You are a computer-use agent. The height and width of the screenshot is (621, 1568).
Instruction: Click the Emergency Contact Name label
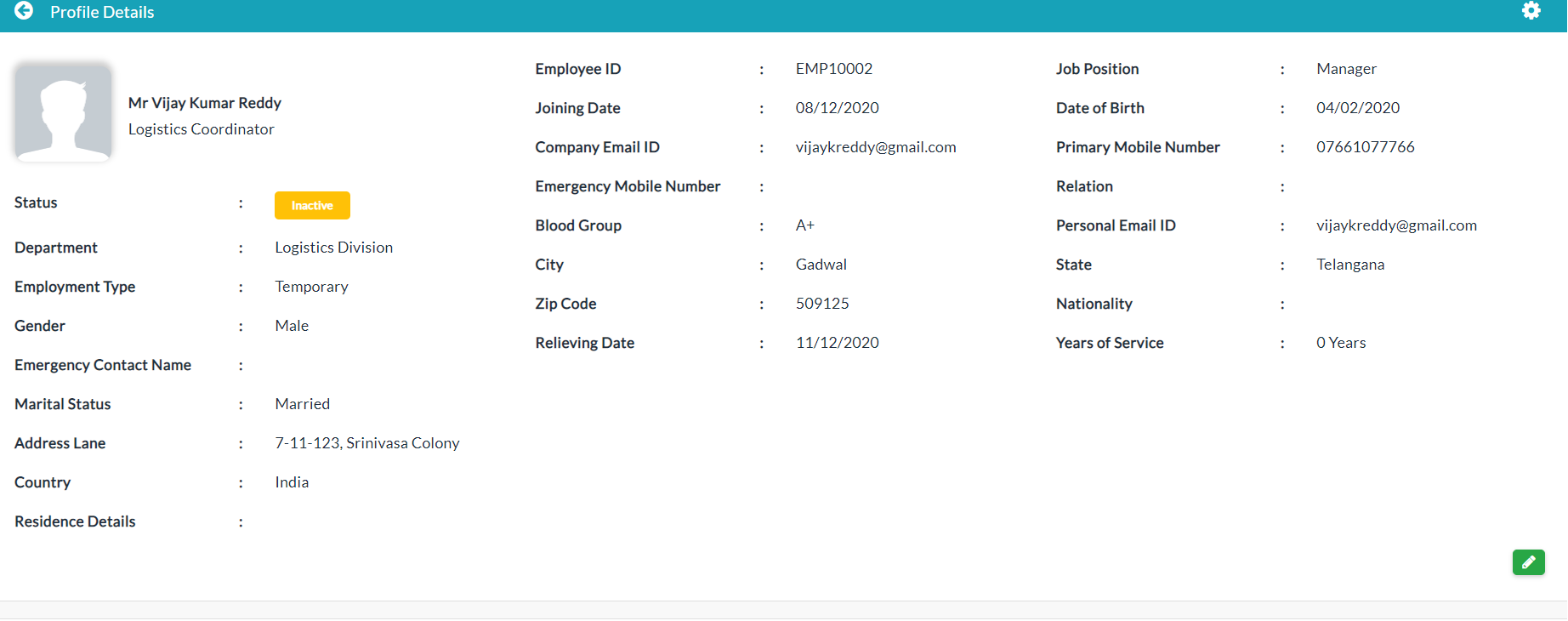(x=103, y=365)
